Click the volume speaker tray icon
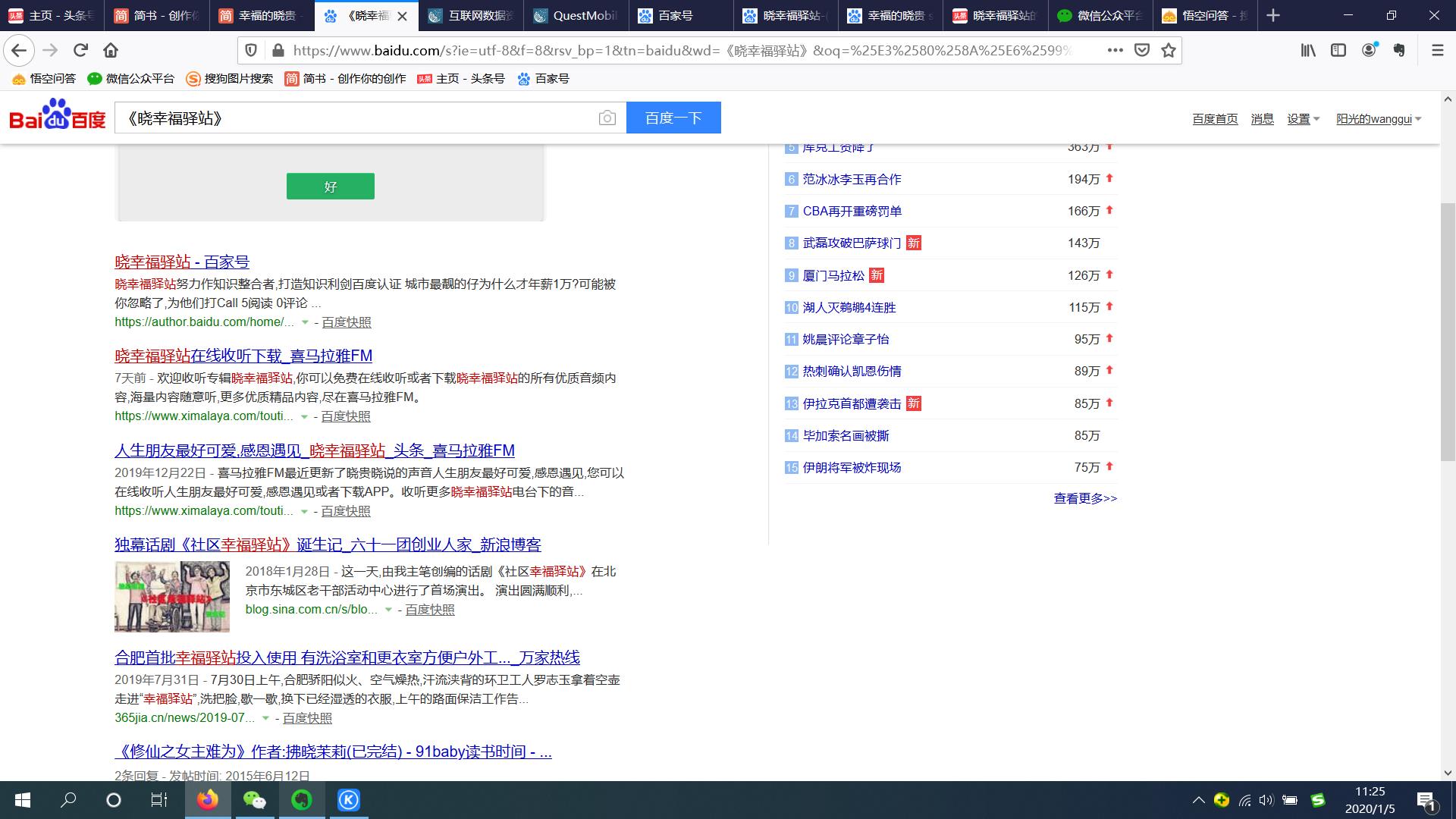This screenshot has height=819, width=1456. tap(1266, 800)
